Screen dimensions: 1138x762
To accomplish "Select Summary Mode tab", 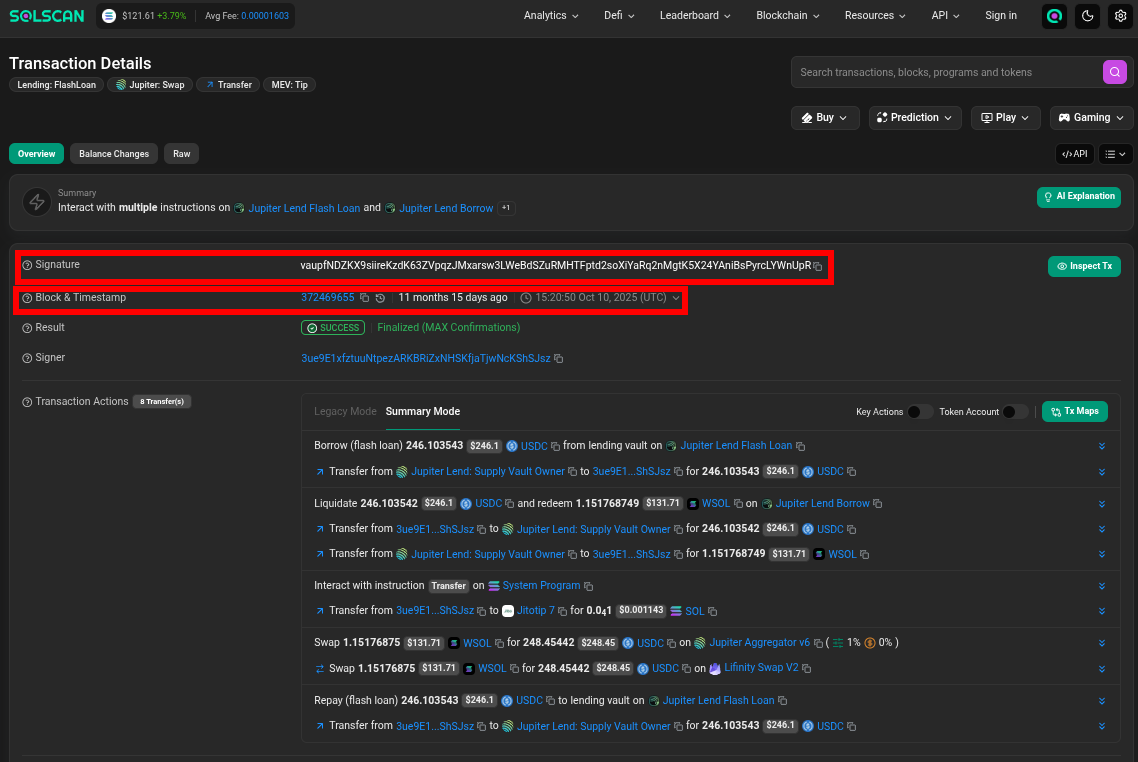I will point(422,411).
